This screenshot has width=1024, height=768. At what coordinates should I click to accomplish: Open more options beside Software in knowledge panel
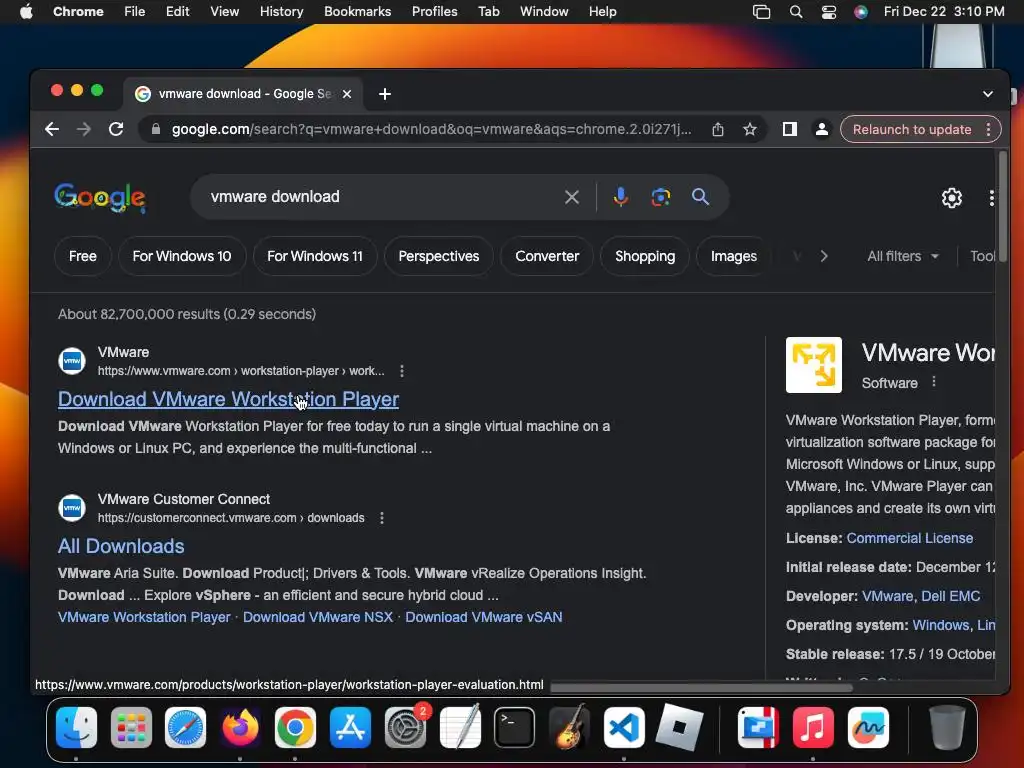click(934, 382)
